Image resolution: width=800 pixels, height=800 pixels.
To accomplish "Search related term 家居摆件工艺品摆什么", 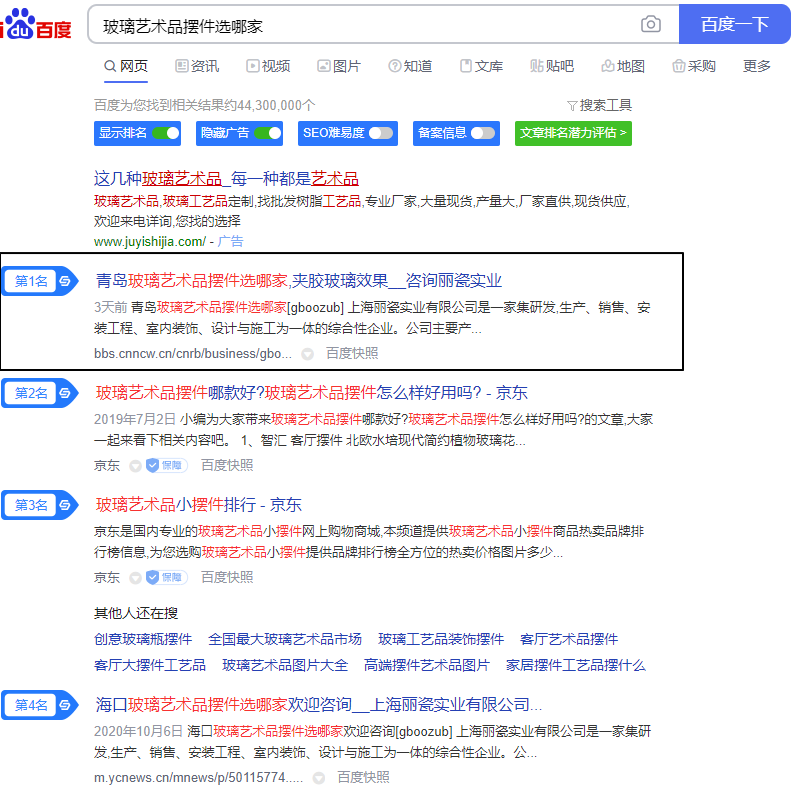I will click(576, 665).
